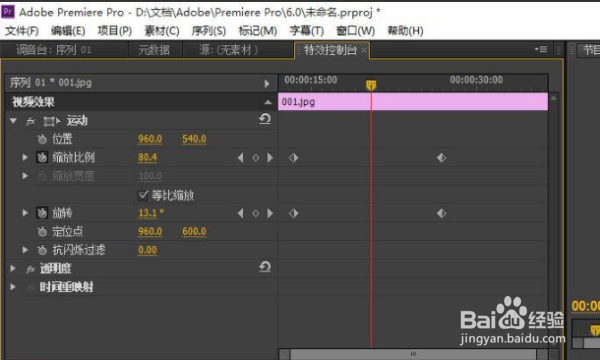Edit 抗闪烁过滤 value 0.00
Viewport: 600px width, 360px height.
coord(148,250)
